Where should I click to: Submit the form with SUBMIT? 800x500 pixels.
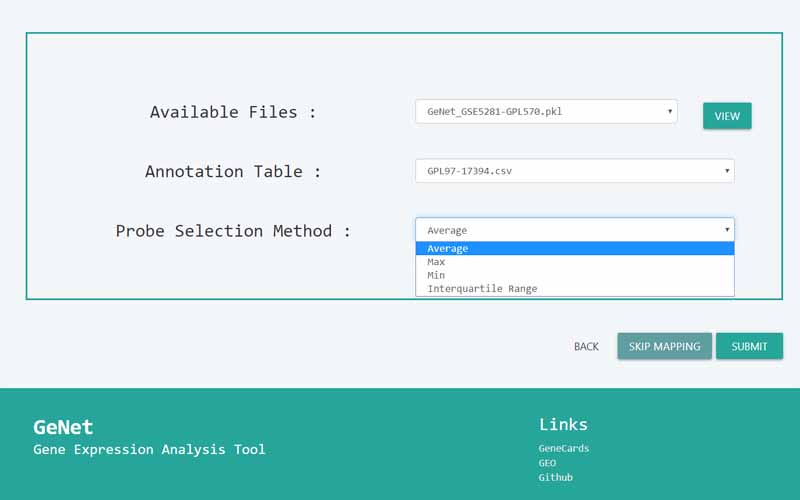pos(749,346)
